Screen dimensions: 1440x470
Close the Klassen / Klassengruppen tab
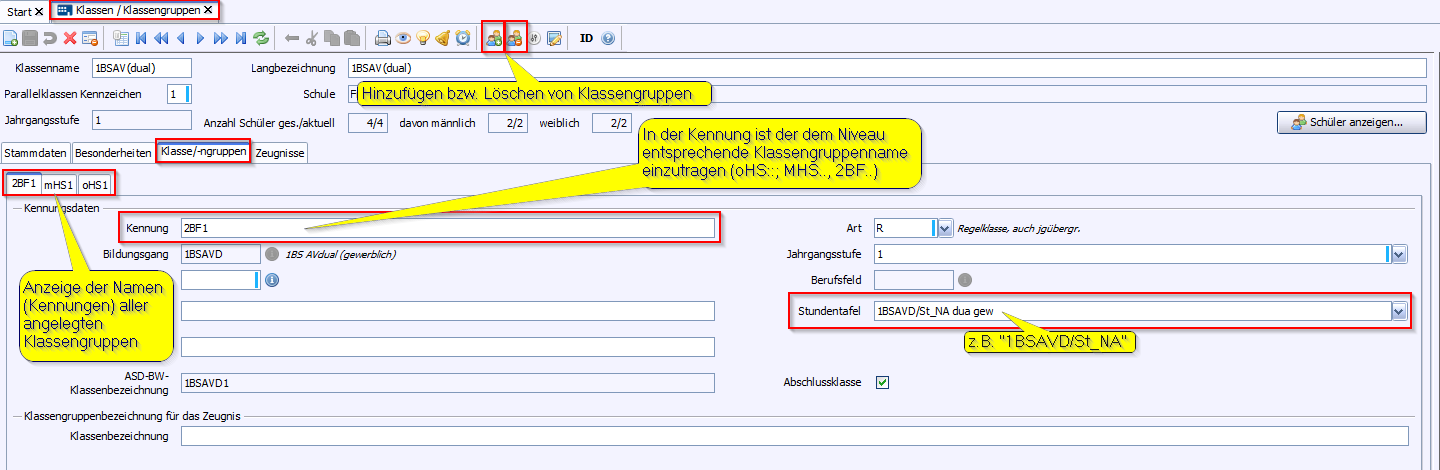[x=208, y=10]
